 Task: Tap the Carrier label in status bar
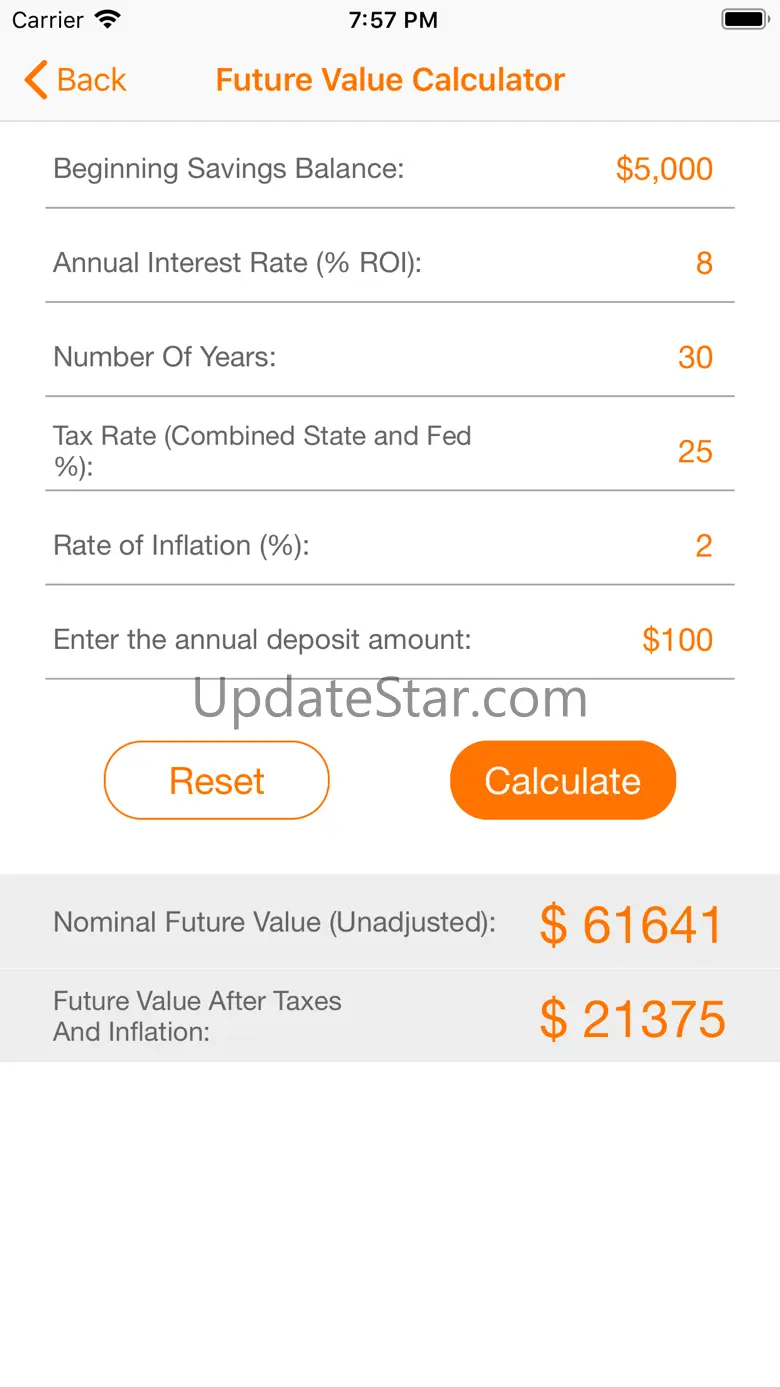tap(47, 20)
